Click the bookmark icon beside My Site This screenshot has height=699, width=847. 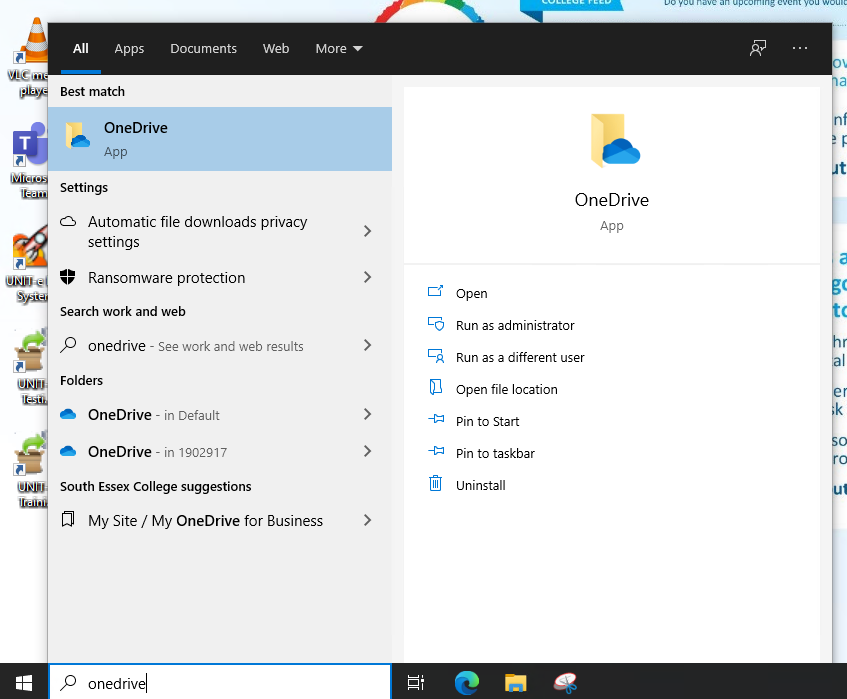[x=68, y=519]
